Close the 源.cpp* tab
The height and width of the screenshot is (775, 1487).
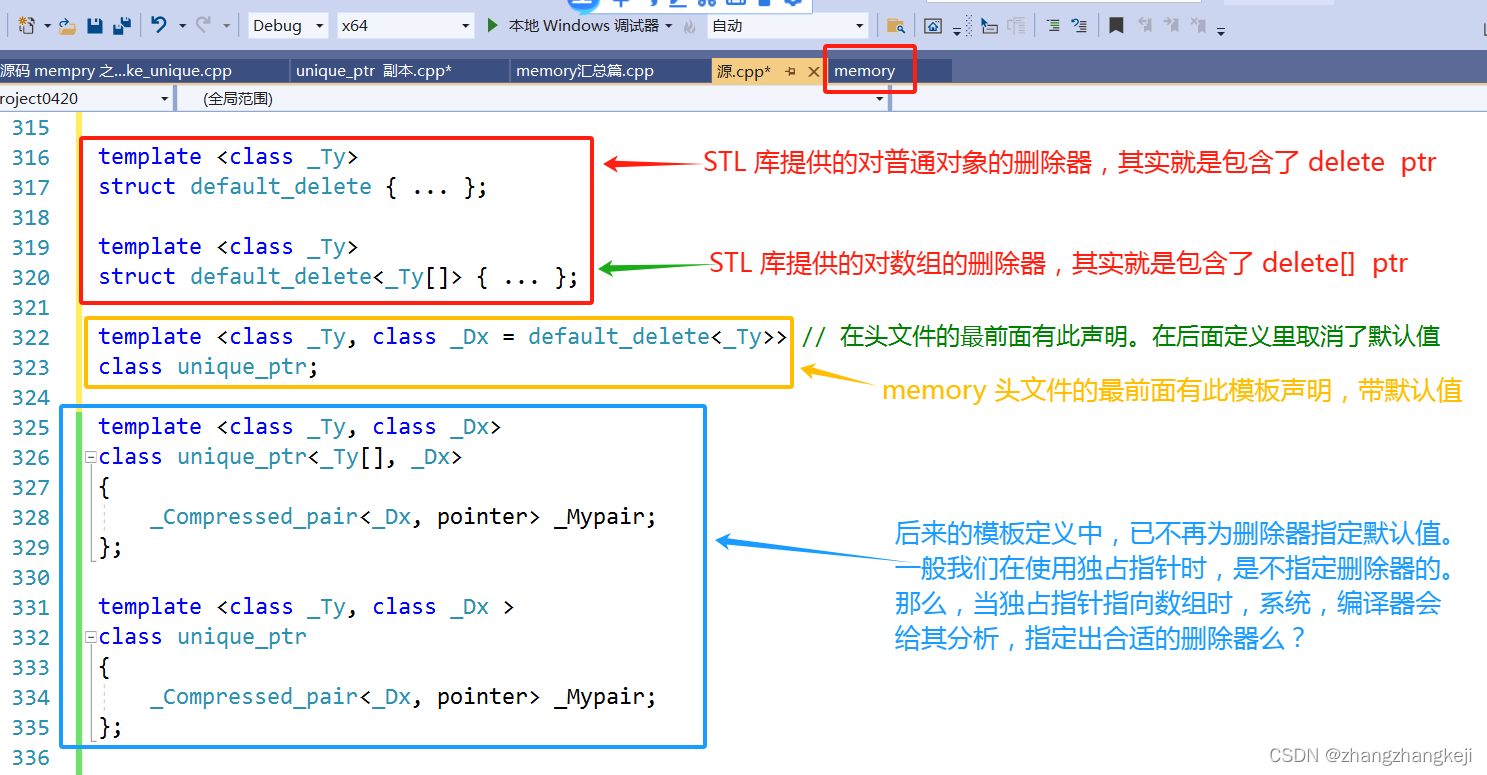coord(813,72)
